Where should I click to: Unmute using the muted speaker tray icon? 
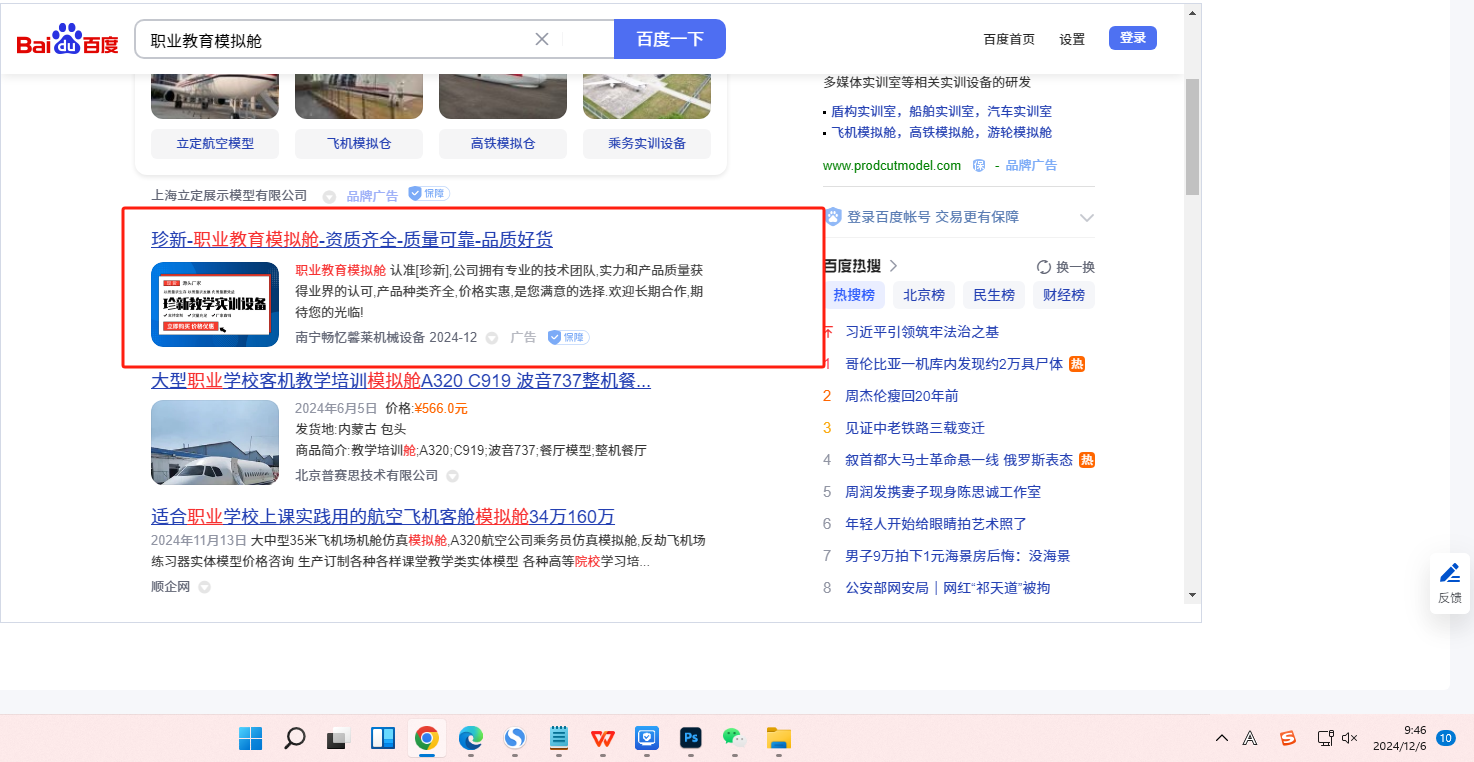tap(1349, 738)
